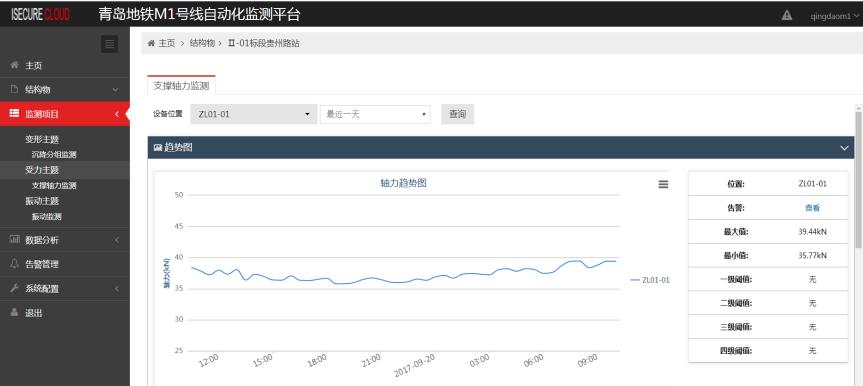Click the file icon beside 结构物
863x386 pixels.
point(15,89)
